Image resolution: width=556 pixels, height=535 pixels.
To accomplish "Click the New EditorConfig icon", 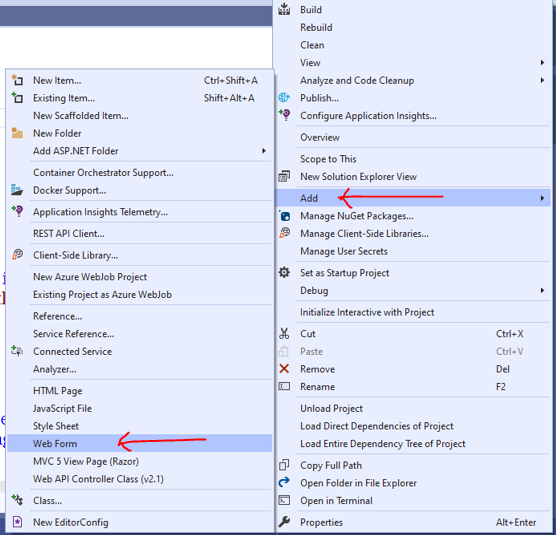I will [17, 522].
